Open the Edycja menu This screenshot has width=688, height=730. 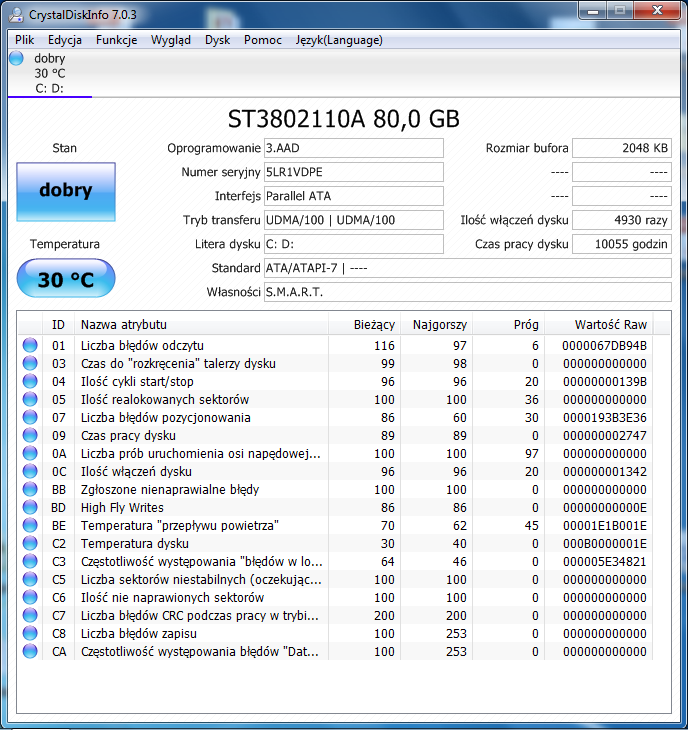tap(65, 40)
